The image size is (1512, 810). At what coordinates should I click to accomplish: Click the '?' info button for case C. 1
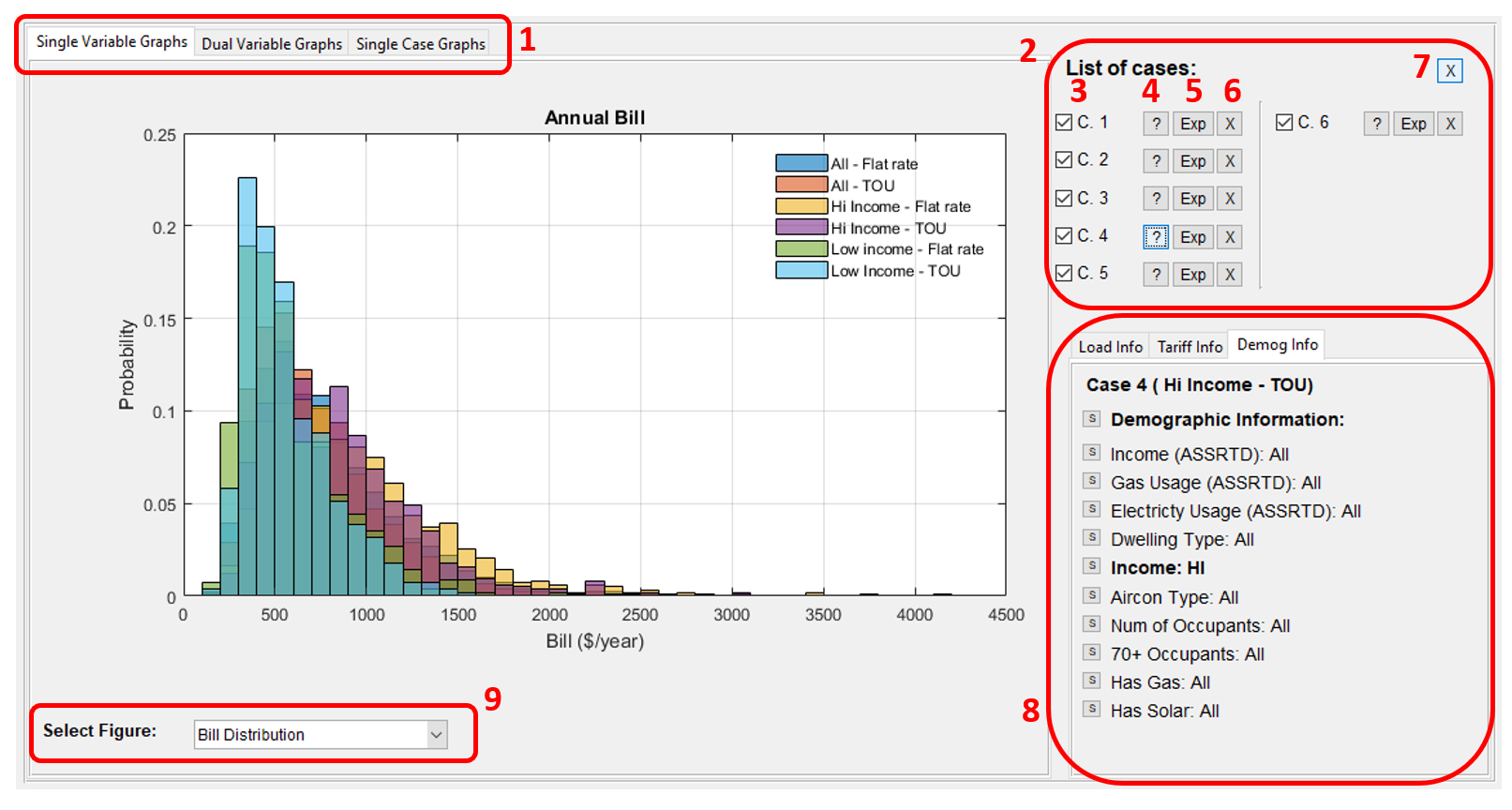pyautogui.click(x=1156, y=124)
